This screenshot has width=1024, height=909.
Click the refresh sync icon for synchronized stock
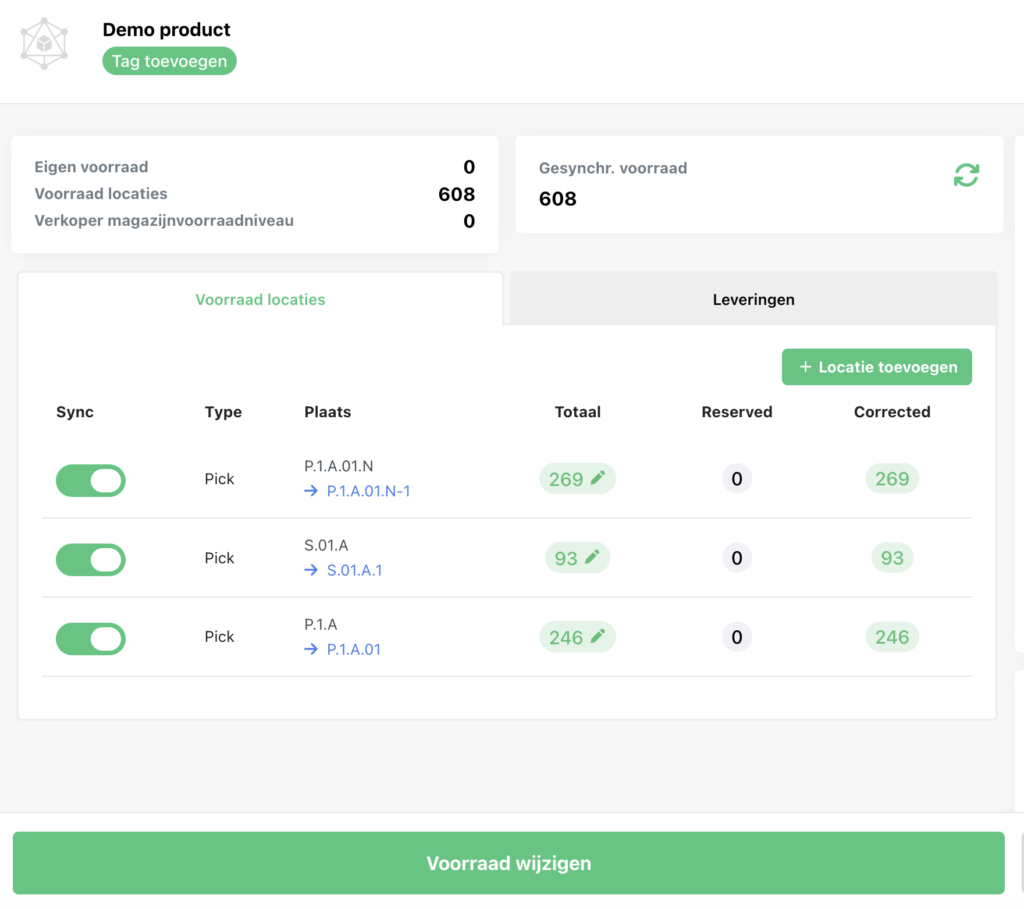tap(965, 175)
